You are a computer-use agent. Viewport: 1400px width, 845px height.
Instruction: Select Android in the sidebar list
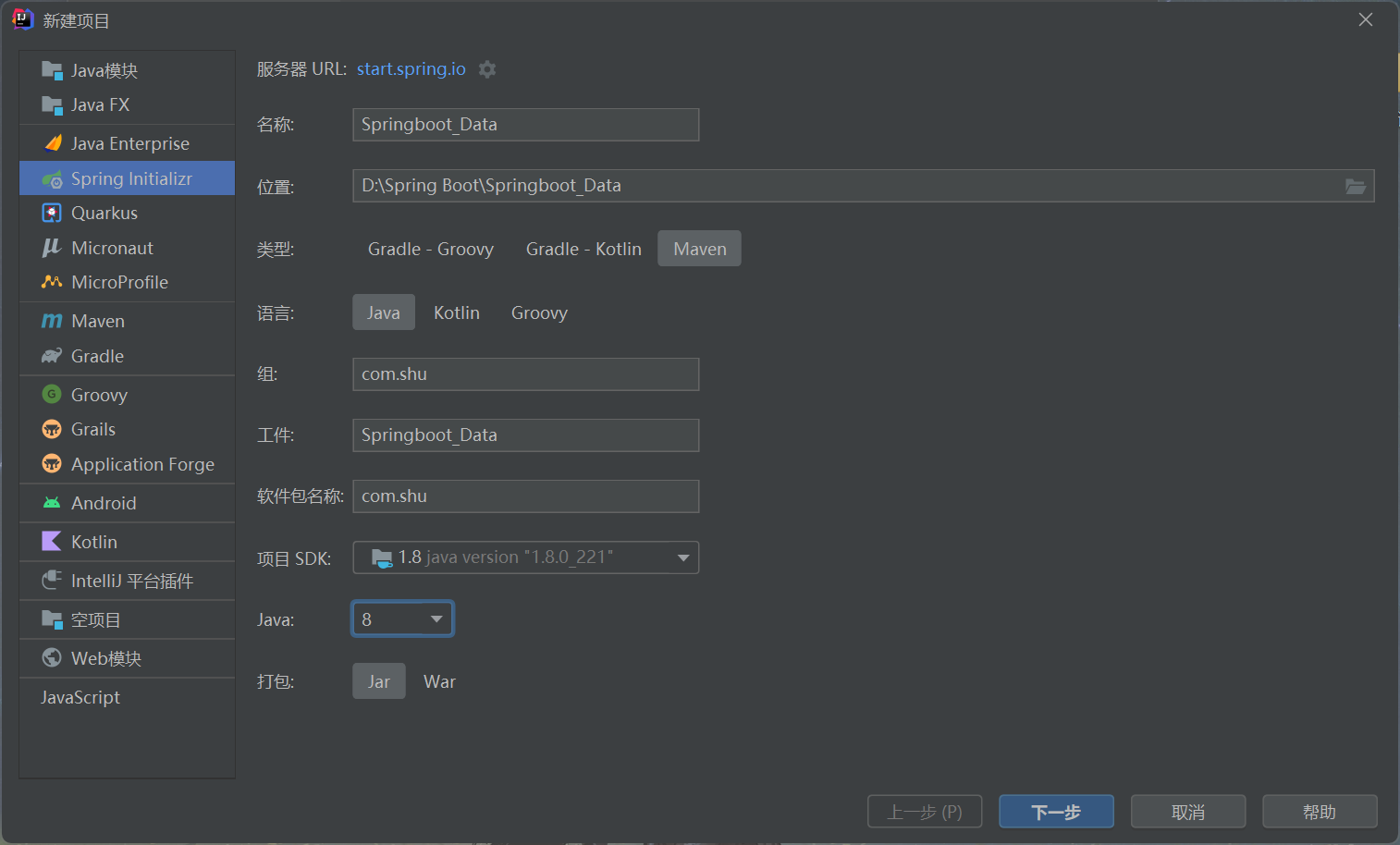point(128,503)
